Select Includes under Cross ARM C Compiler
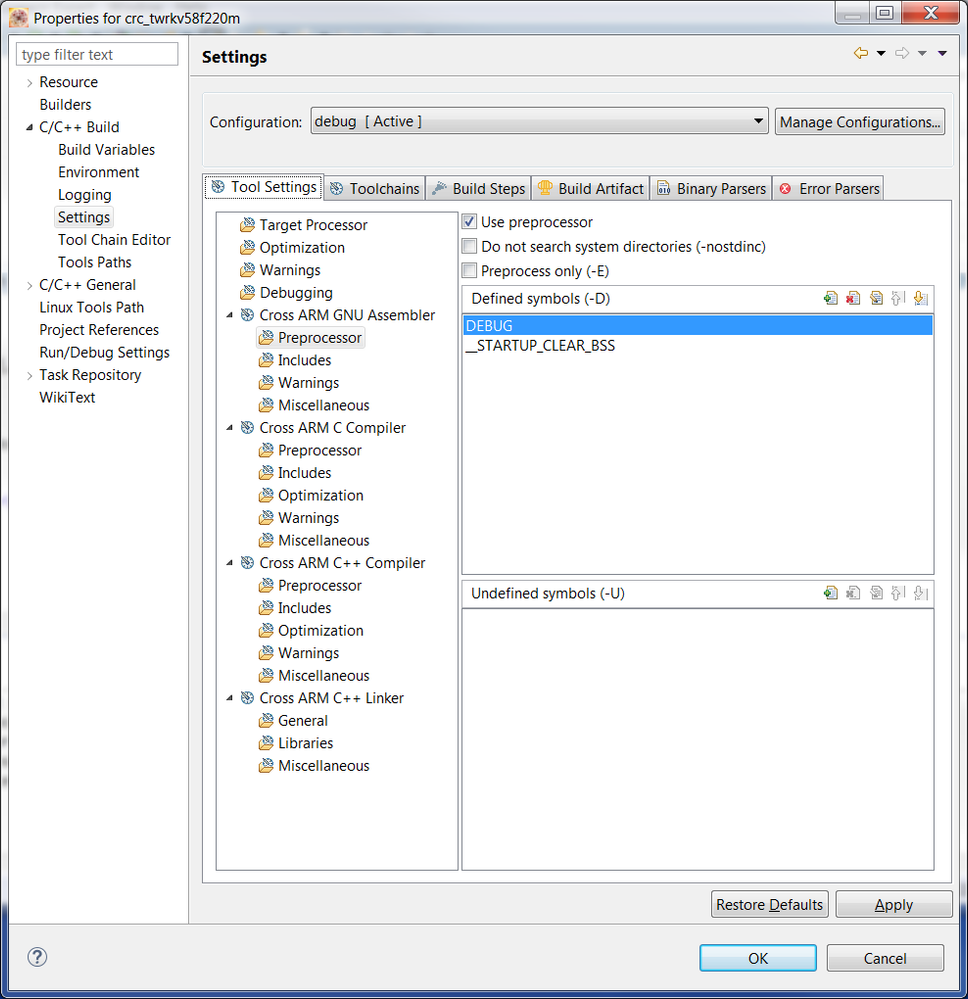Image resolution: width=968 pixels, height=999 pixels. tap(305, 473)
